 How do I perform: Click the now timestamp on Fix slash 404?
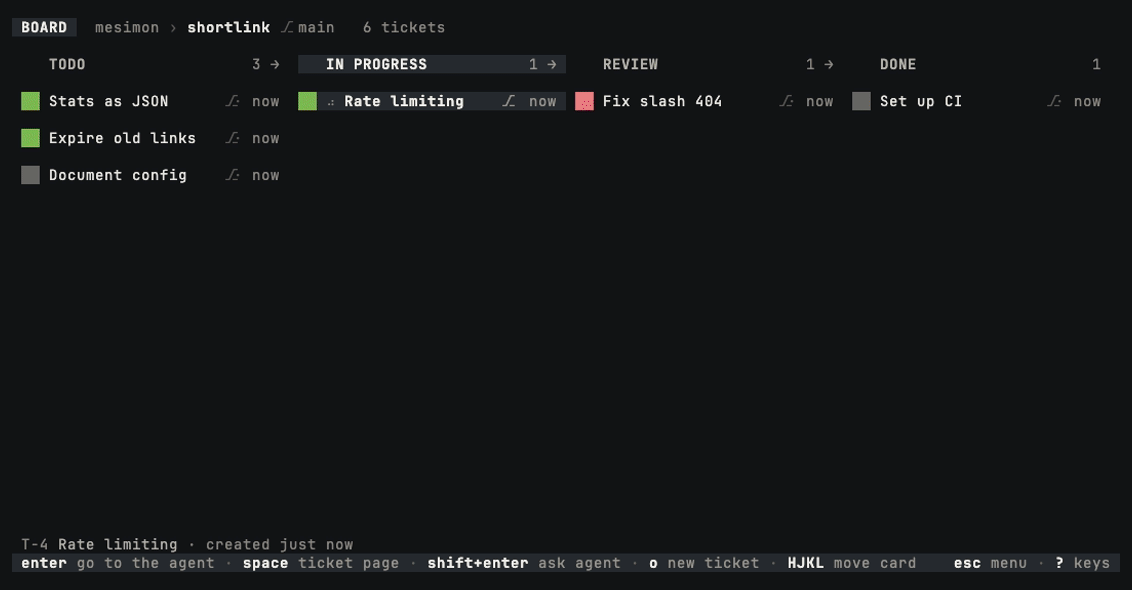pyautogui.click(x=819, y=102)
